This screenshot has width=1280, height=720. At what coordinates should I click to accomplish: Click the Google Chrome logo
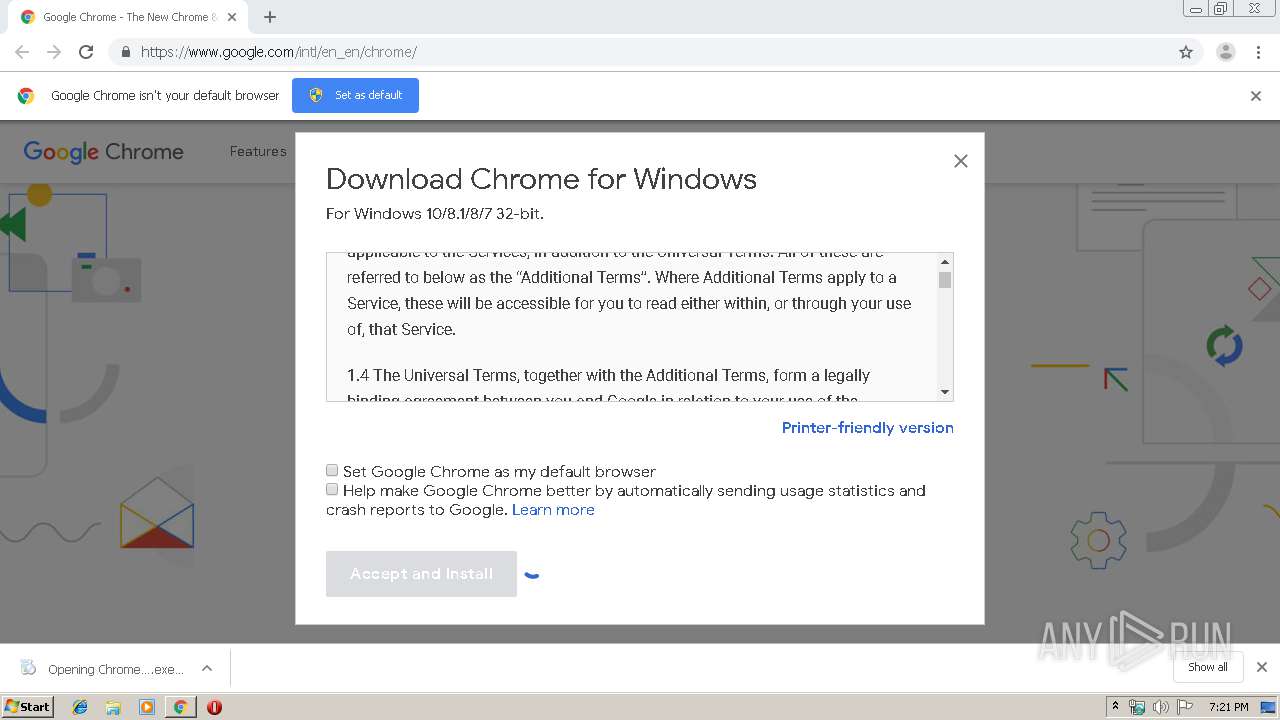coord(104,152)
